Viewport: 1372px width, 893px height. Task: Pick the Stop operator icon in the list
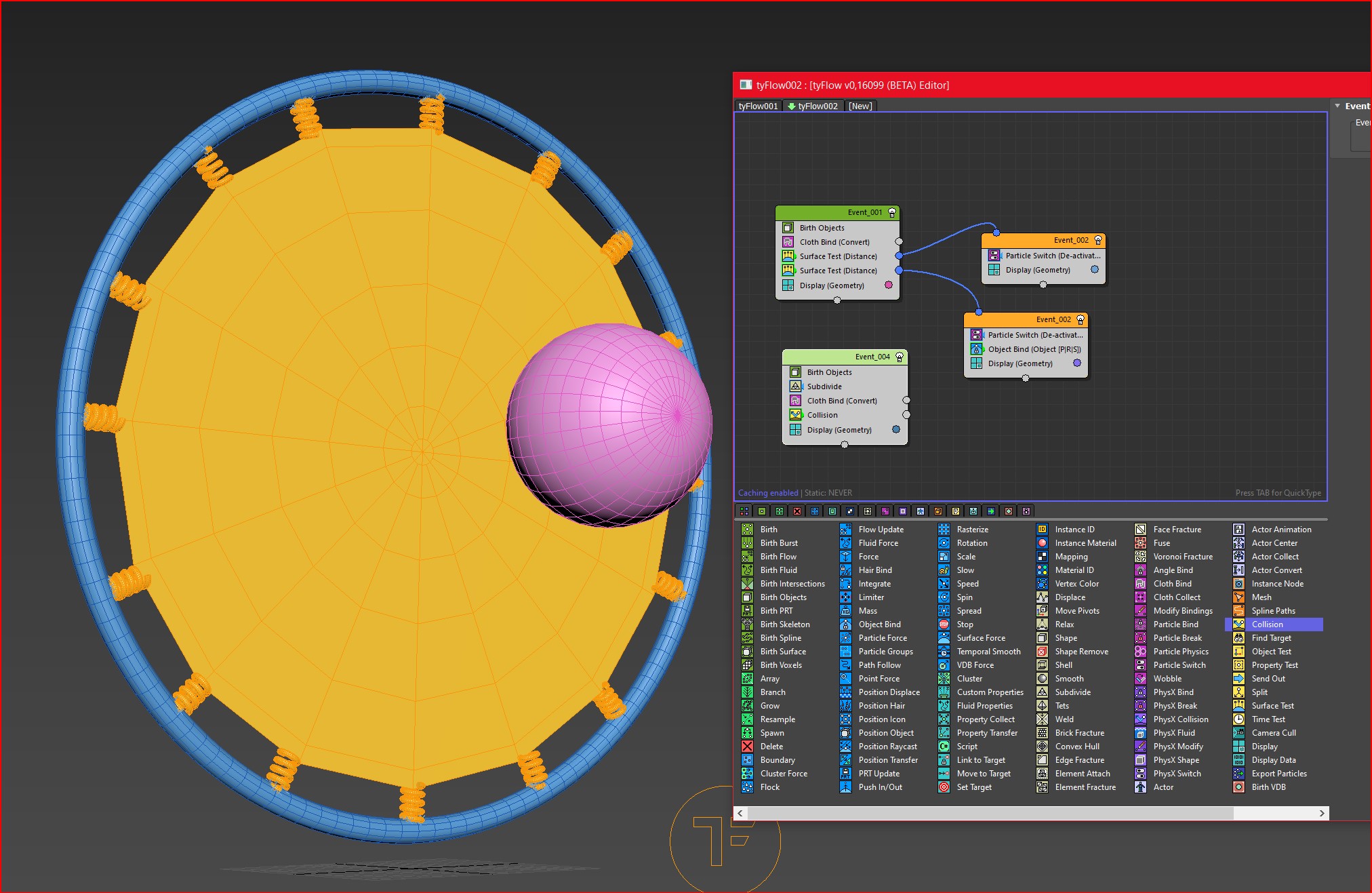[944, 624]
